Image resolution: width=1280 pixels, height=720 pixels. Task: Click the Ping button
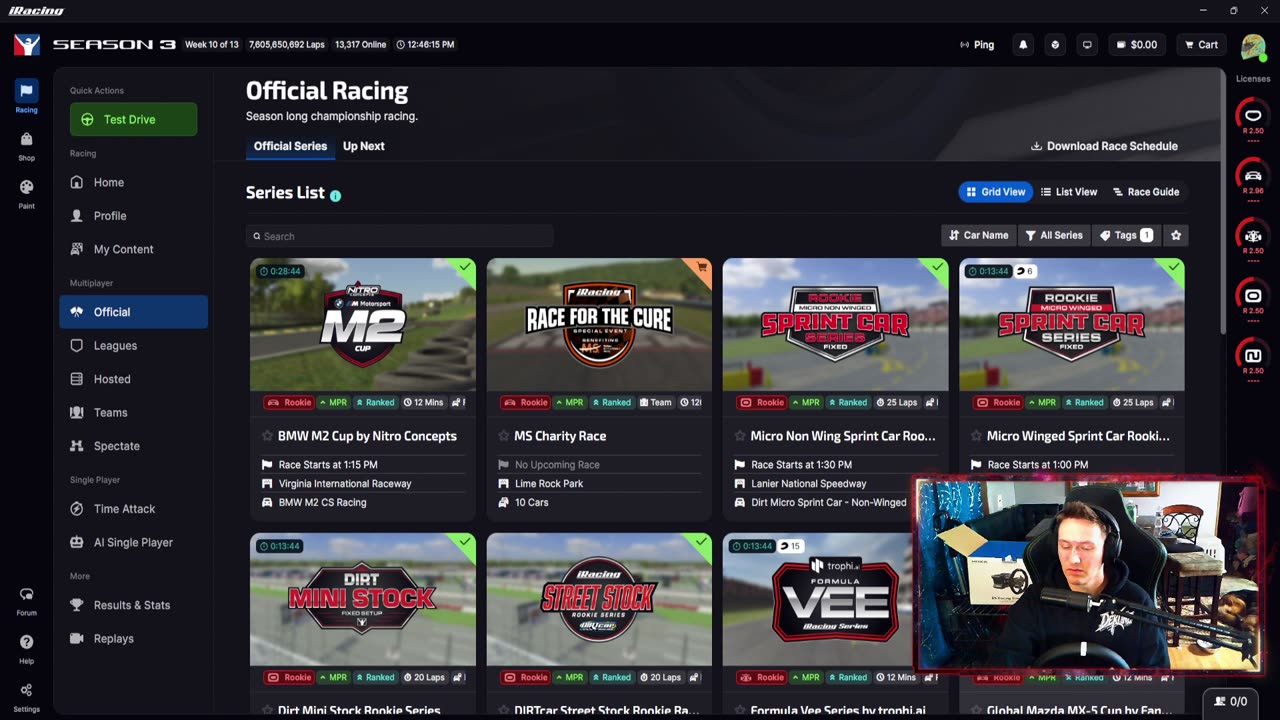977,45
